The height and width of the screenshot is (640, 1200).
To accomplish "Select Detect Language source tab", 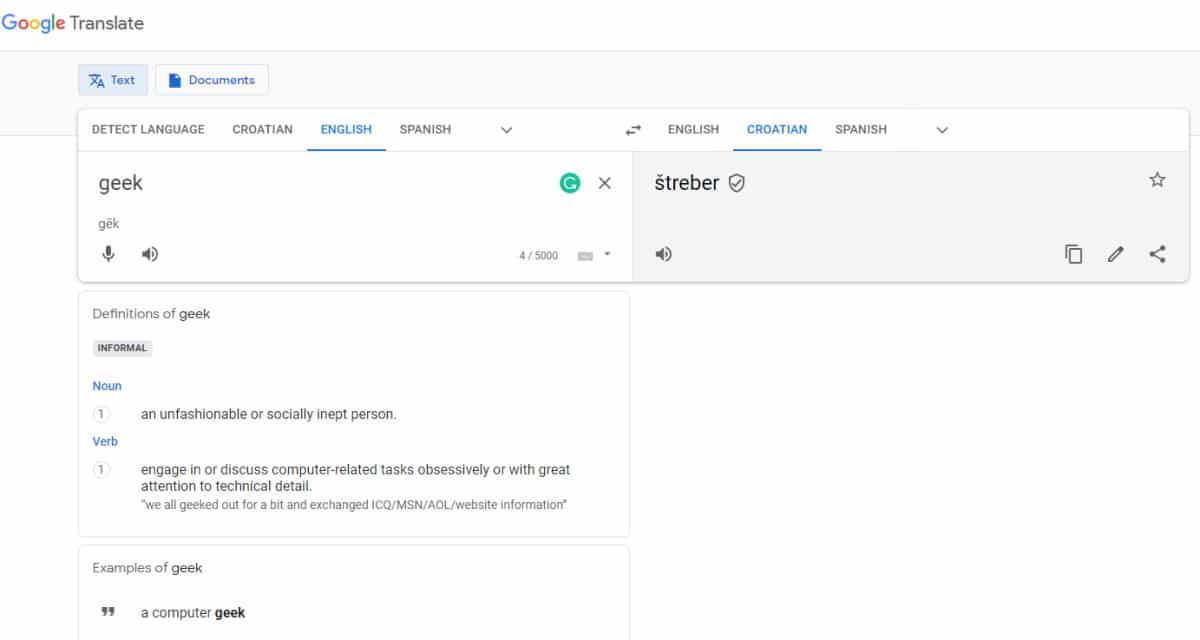I will click(x=148, y=129).
